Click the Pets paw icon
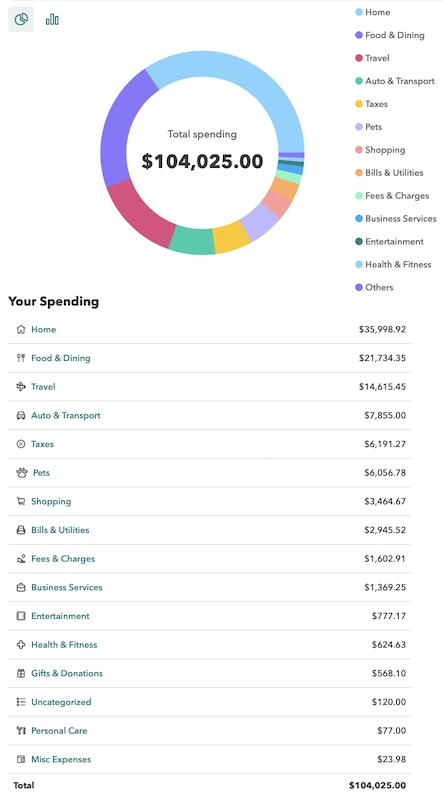The image size is (443, 800). [21, 472]
